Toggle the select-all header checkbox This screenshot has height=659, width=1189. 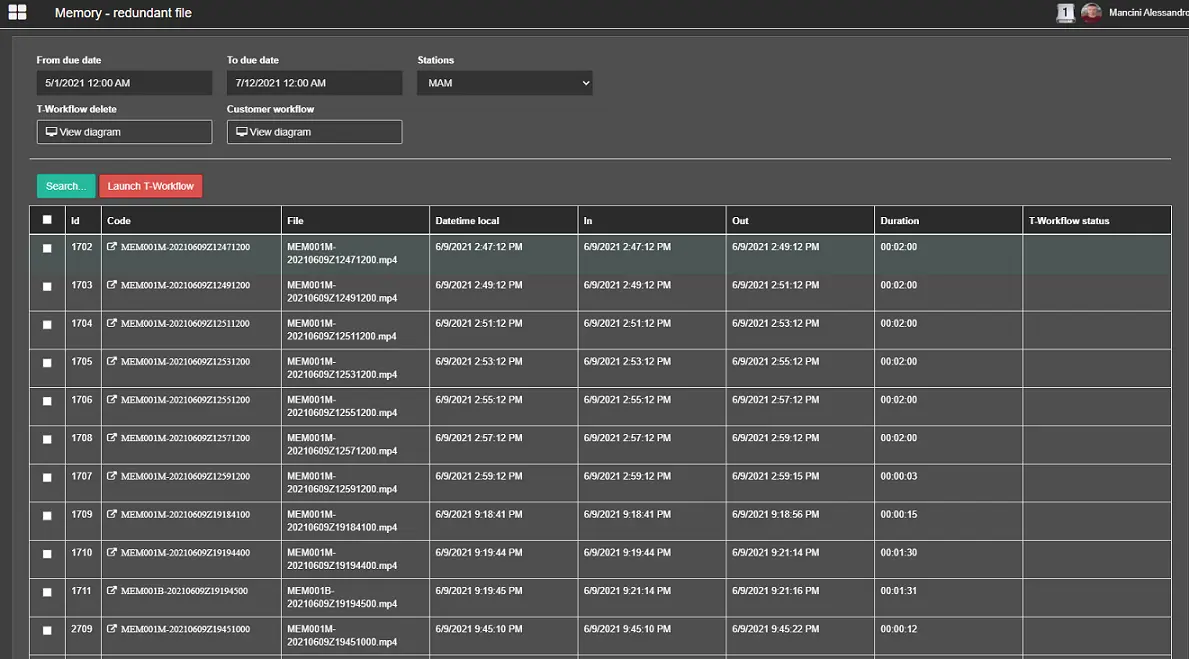click(x=47, y=220)
